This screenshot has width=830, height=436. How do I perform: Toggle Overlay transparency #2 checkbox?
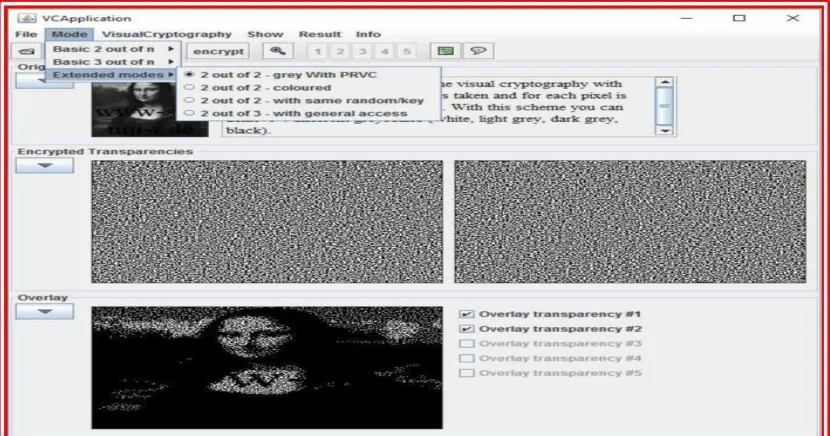[466, 329]
